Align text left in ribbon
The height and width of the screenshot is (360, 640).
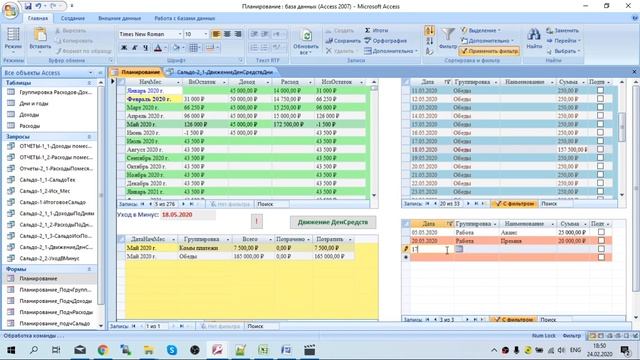click(x=216, y=34)
